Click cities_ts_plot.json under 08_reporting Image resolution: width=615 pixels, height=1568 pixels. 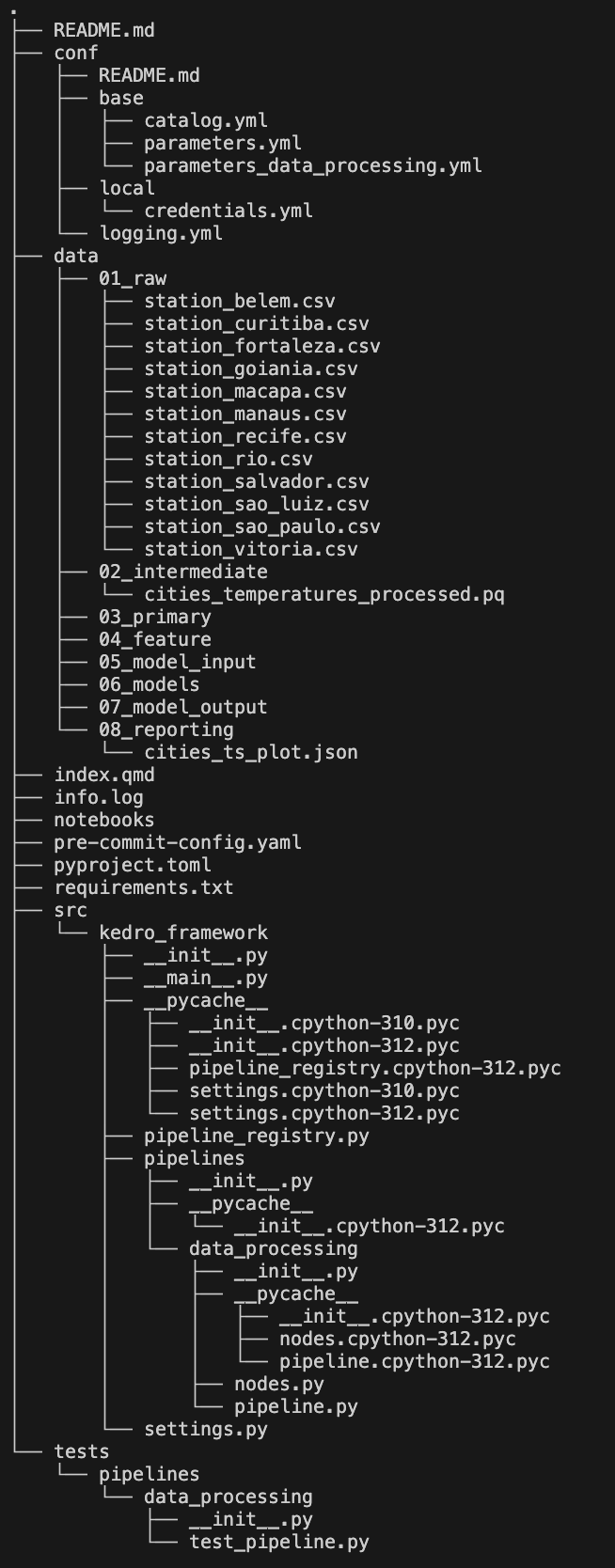tap(251, 752)
